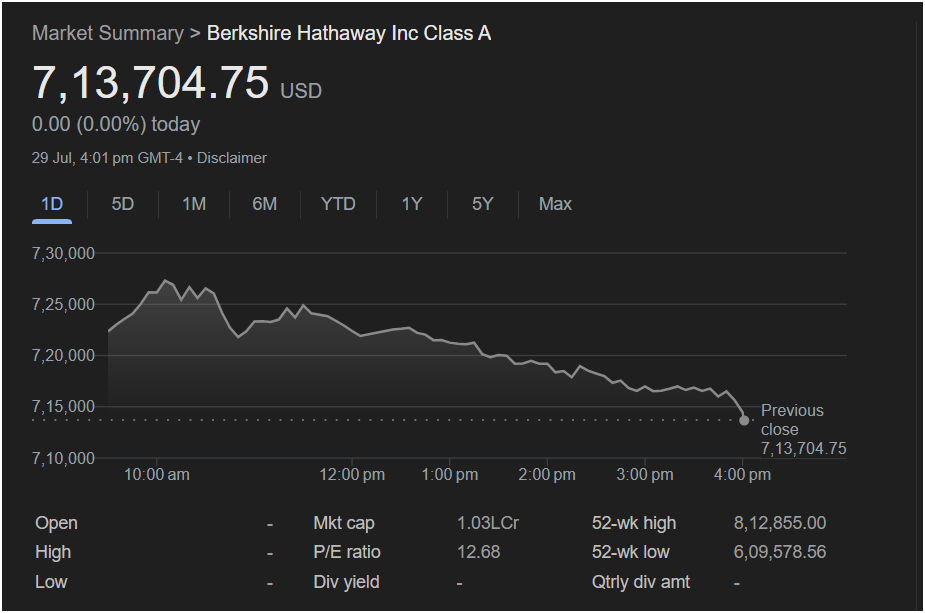Viewport: 925px width, 613px height.
Task: Click the Div yield label
Action: point(346,582)
